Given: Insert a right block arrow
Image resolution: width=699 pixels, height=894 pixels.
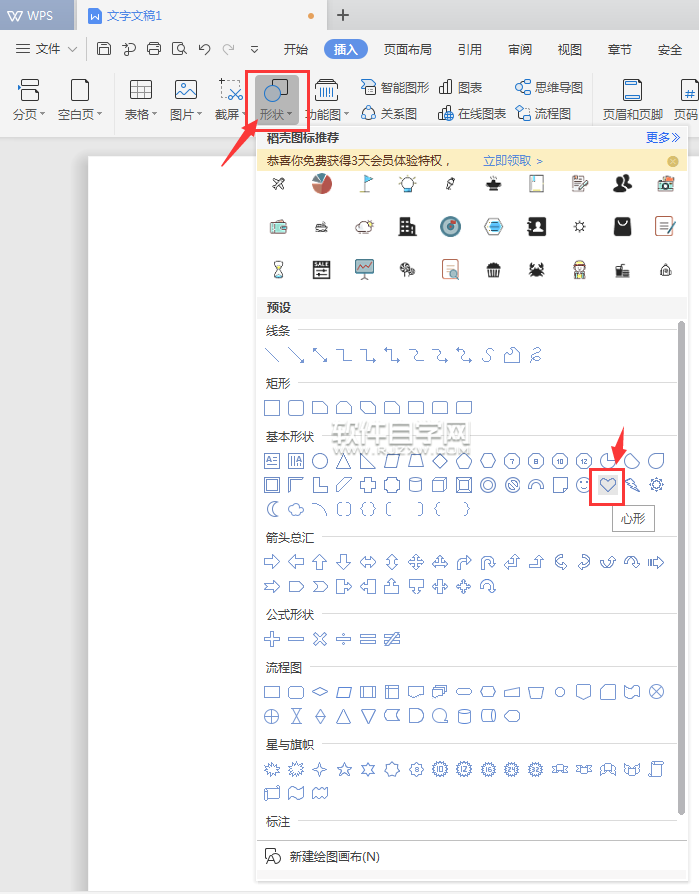Looking at the screenshot, I should [272, 562].
